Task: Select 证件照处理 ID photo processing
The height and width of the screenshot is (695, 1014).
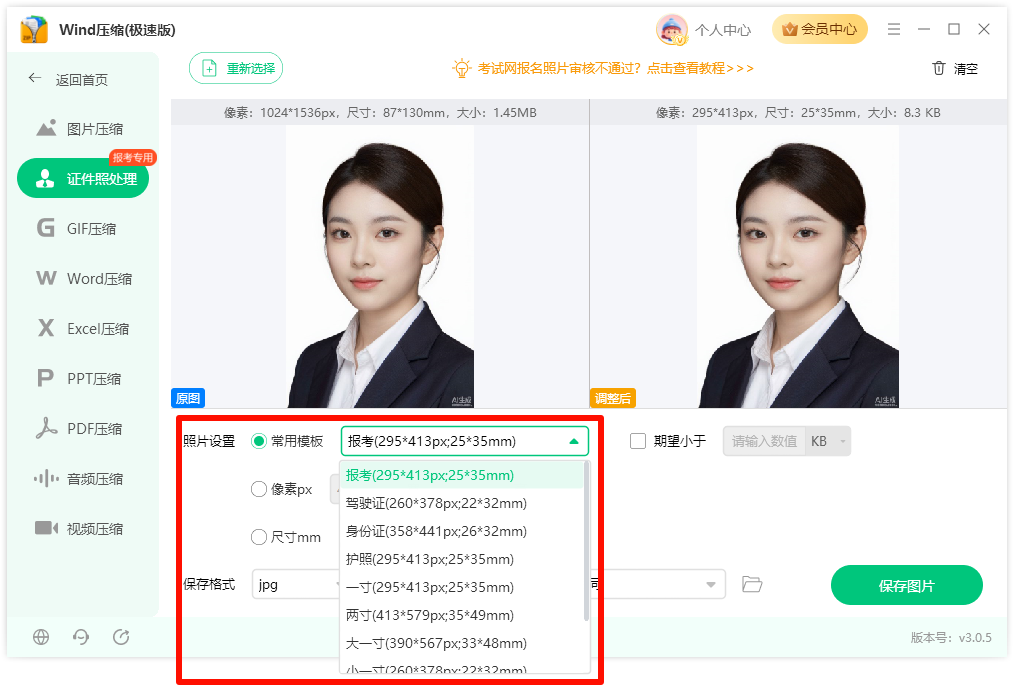Action: (x=83, y=178)
